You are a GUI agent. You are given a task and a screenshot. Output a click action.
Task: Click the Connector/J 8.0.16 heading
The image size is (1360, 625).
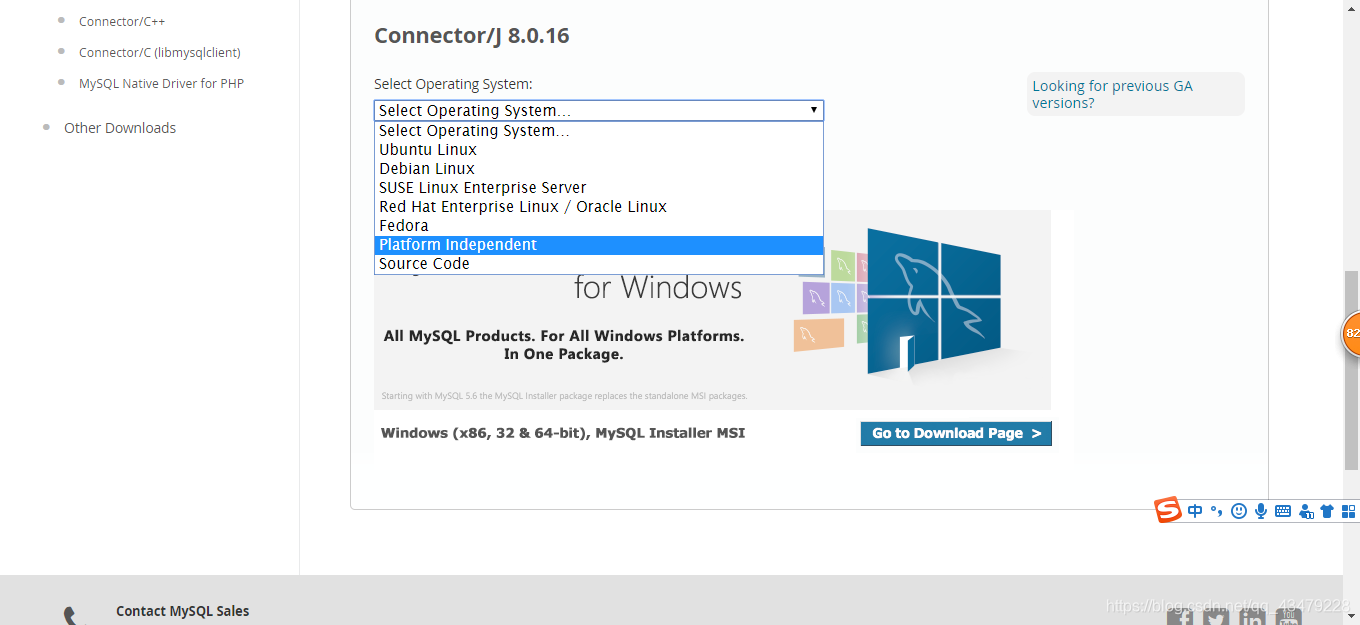[471, 36]
